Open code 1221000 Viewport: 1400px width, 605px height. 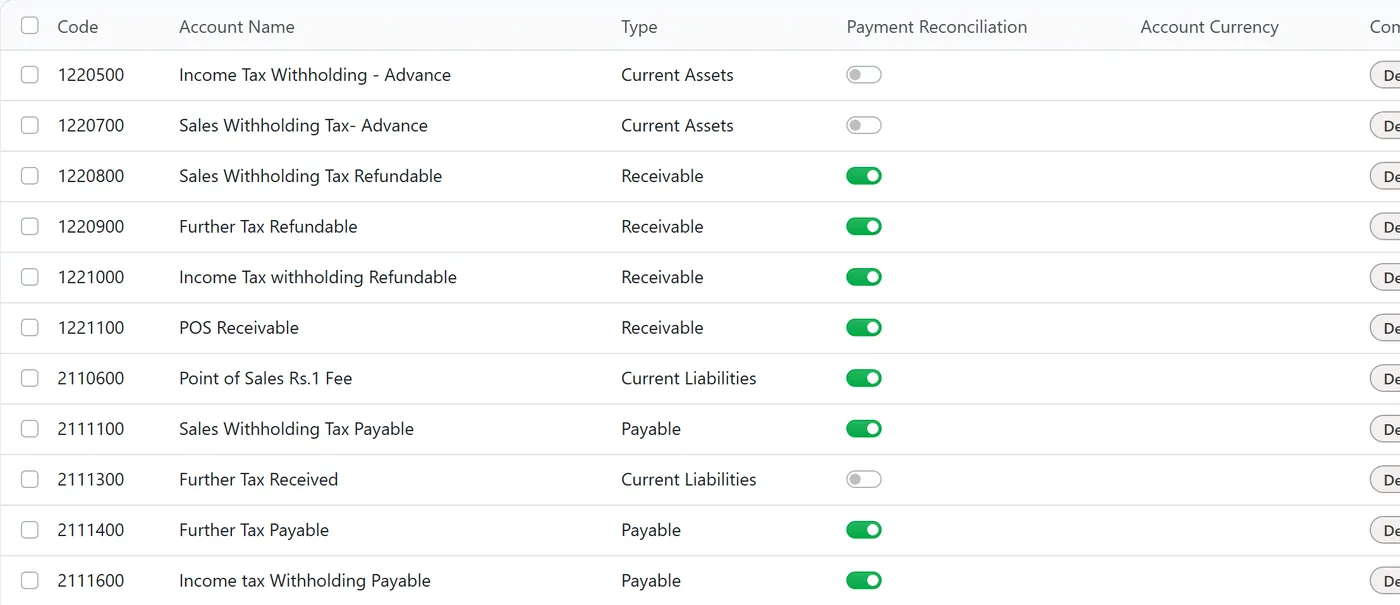coord(91,277)
